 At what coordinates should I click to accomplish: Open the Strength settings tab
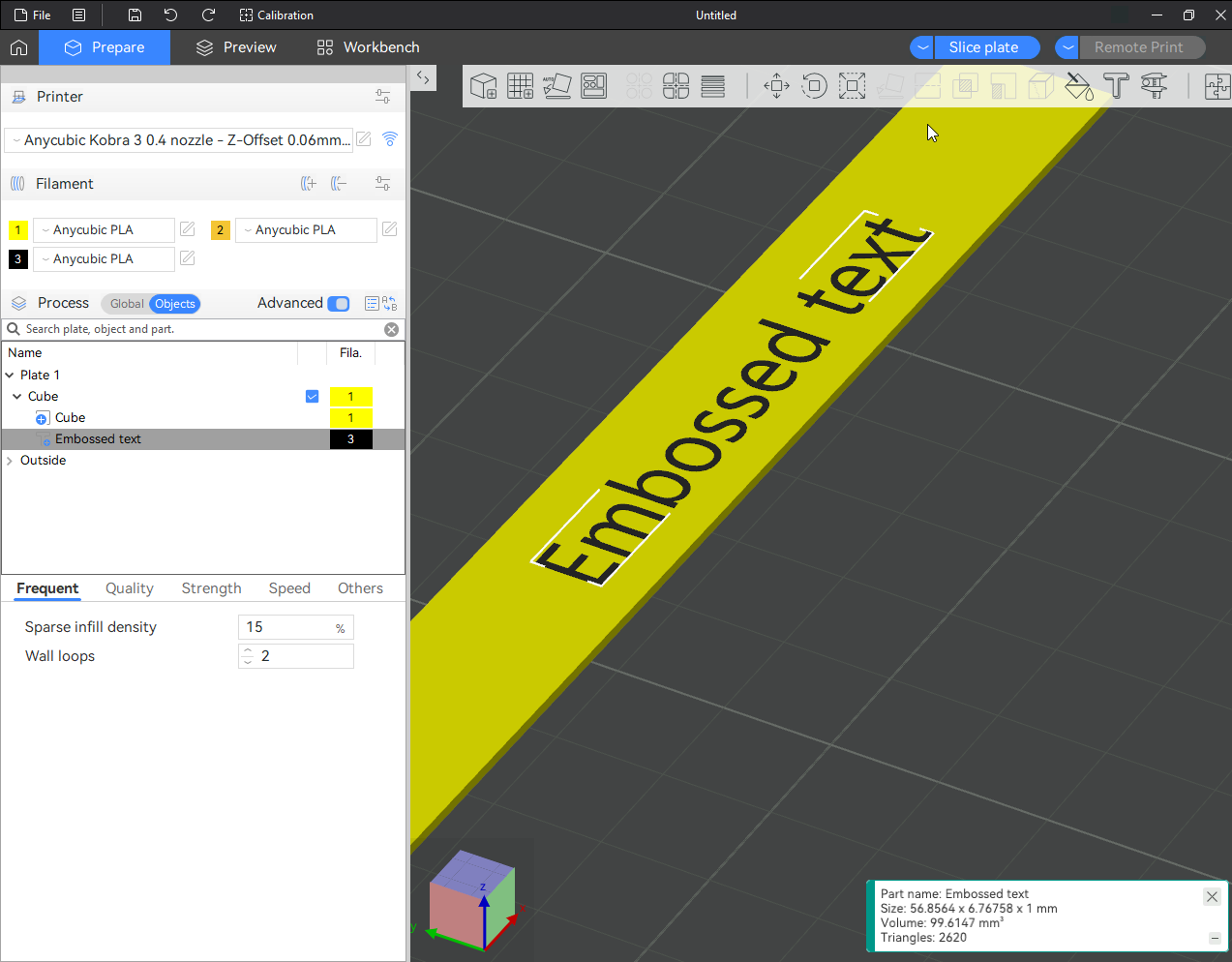click(211, 588)
